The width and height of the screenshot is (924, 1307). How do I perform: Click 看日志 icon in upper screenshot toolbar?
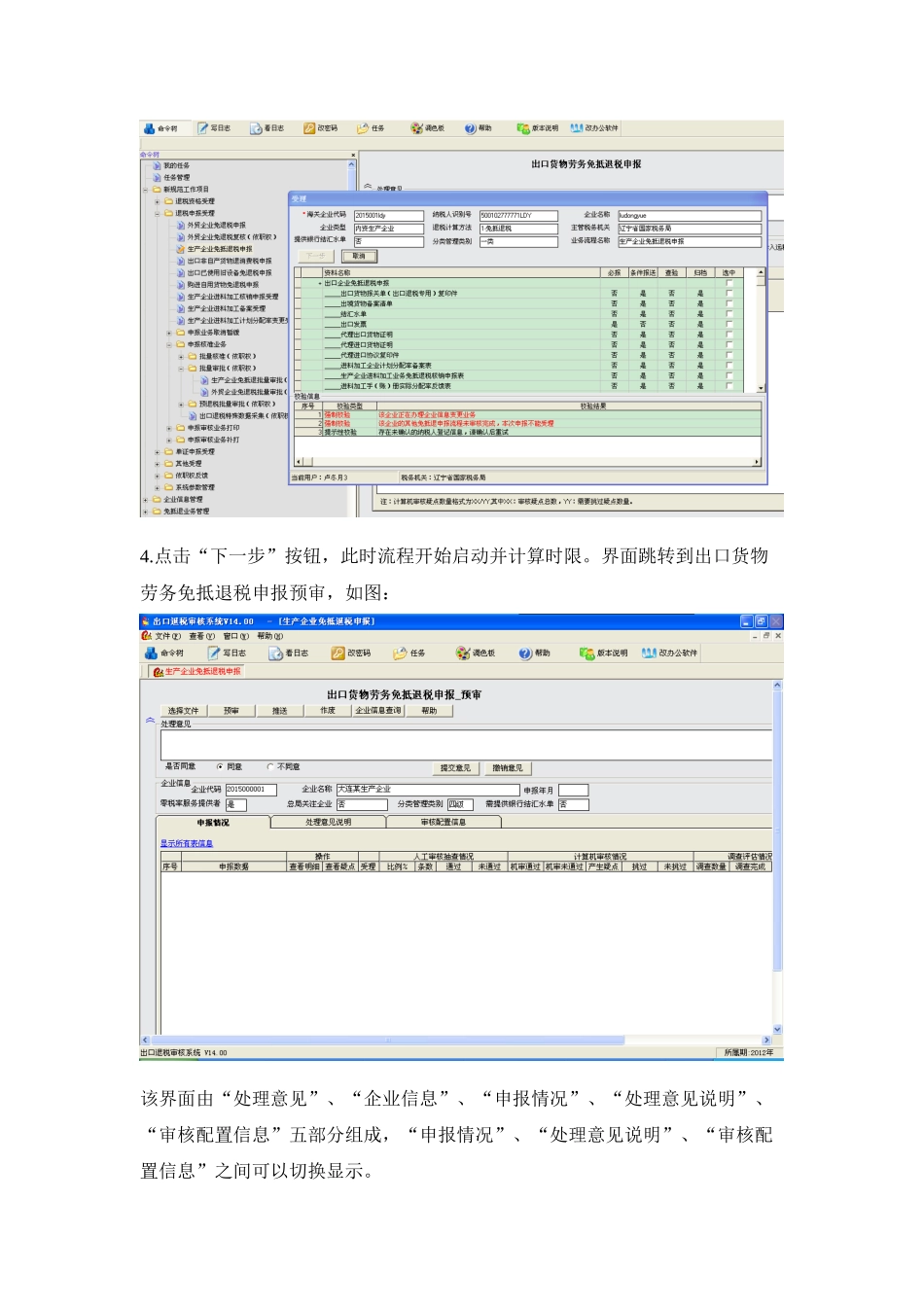pyautogui.click(x=256, y=128)
